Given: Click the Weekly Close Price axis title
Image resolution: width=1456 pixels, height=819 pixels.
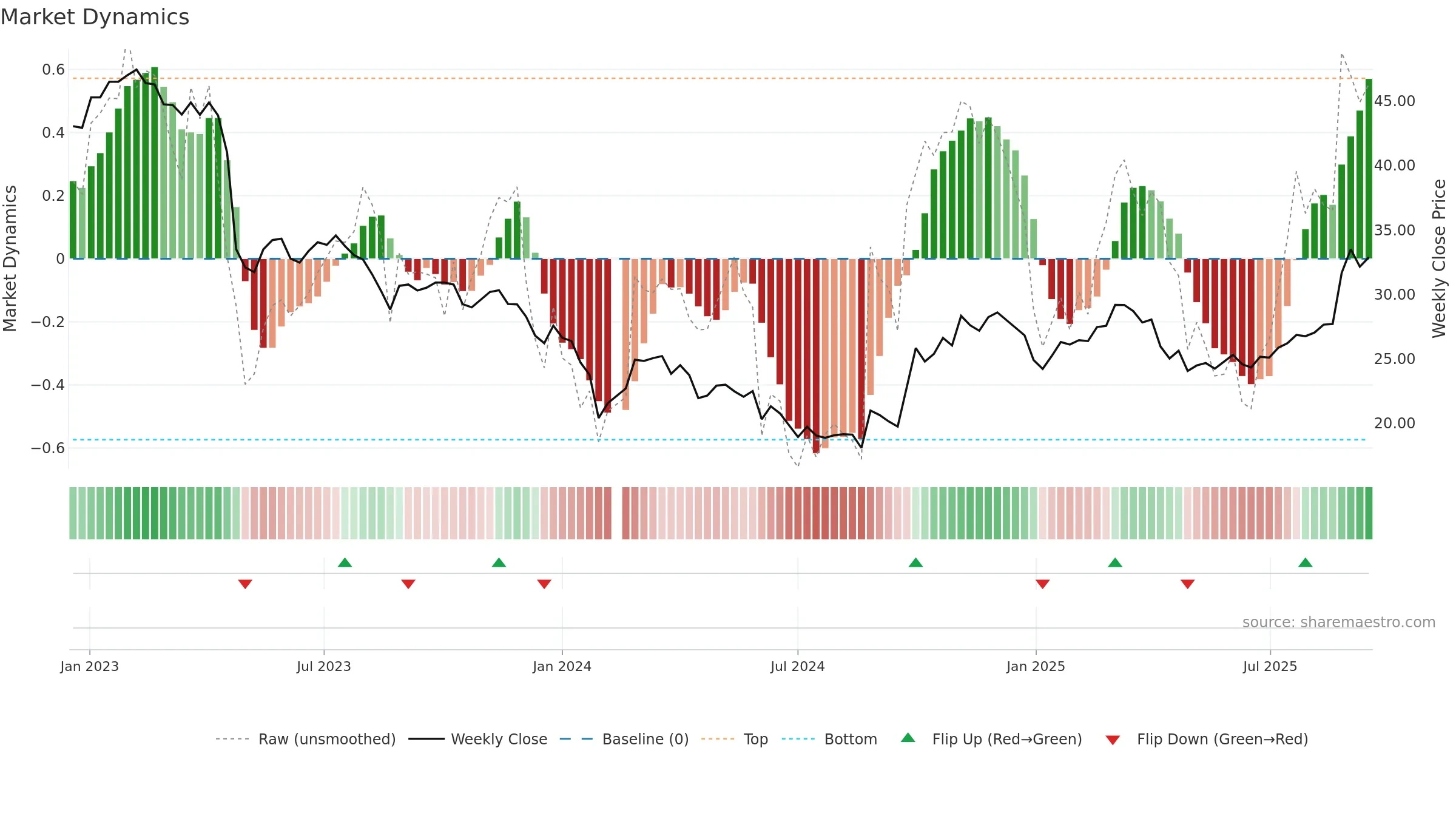Looking at the screenshot, I should 1439,258.
